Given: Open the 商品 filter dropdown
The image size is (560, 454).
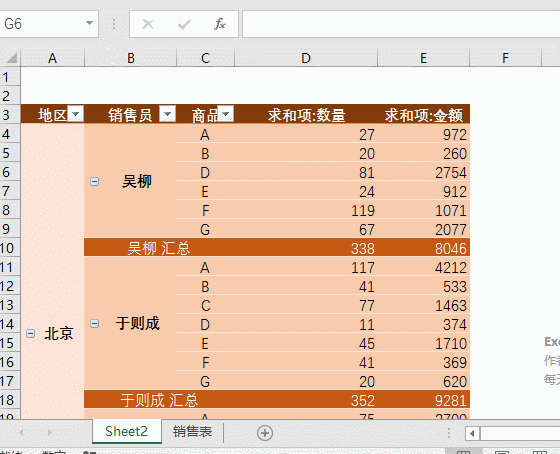Looking at the screenshot, I should (226, 114).
